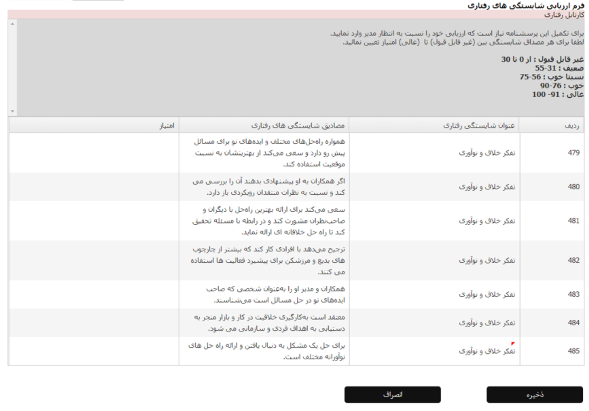This screenshot has width=589, height=411.
Task: Click the انصراف (Cancel) button
Action: [x=393, y=395]
